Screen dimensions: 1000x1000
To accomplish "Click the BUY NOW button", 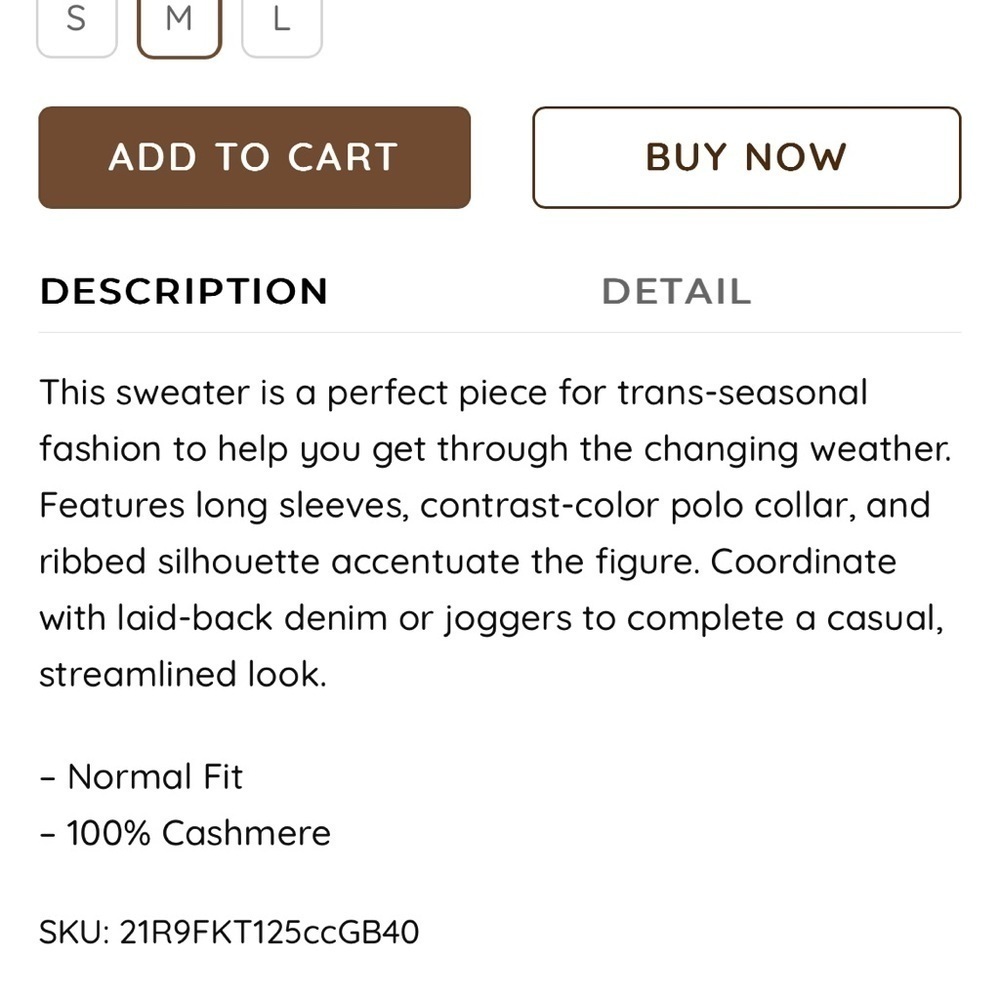I will (x=747, y=158).
